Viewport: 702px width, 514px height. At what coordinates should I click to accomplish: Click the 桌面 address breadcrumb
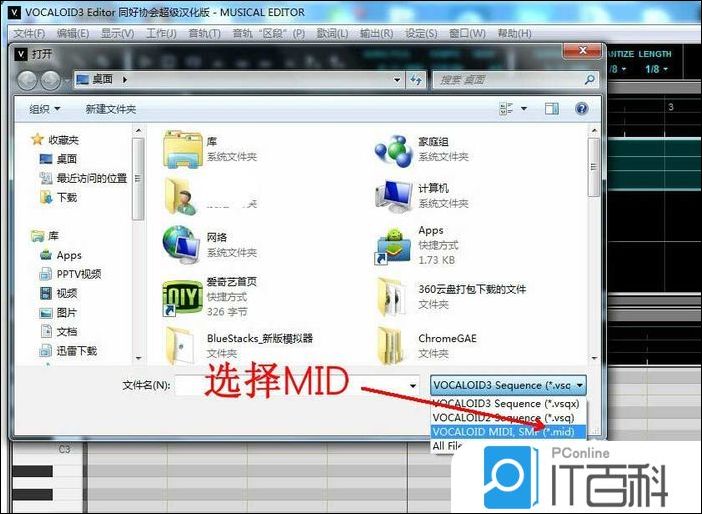[103, 80]
